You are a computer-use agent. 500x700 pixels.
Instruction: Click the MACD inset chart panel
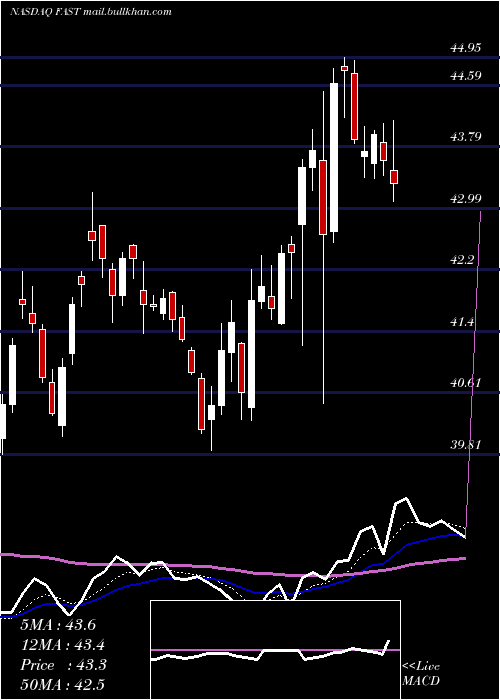pyautogui.click(x=275, y=650)
